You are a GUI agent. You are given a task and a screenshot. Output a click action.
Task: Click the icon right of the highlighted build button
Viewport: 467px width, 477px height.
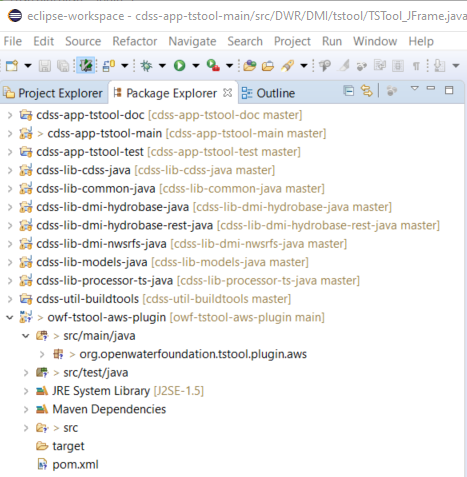pyautogui.click(x=109, y=66)
